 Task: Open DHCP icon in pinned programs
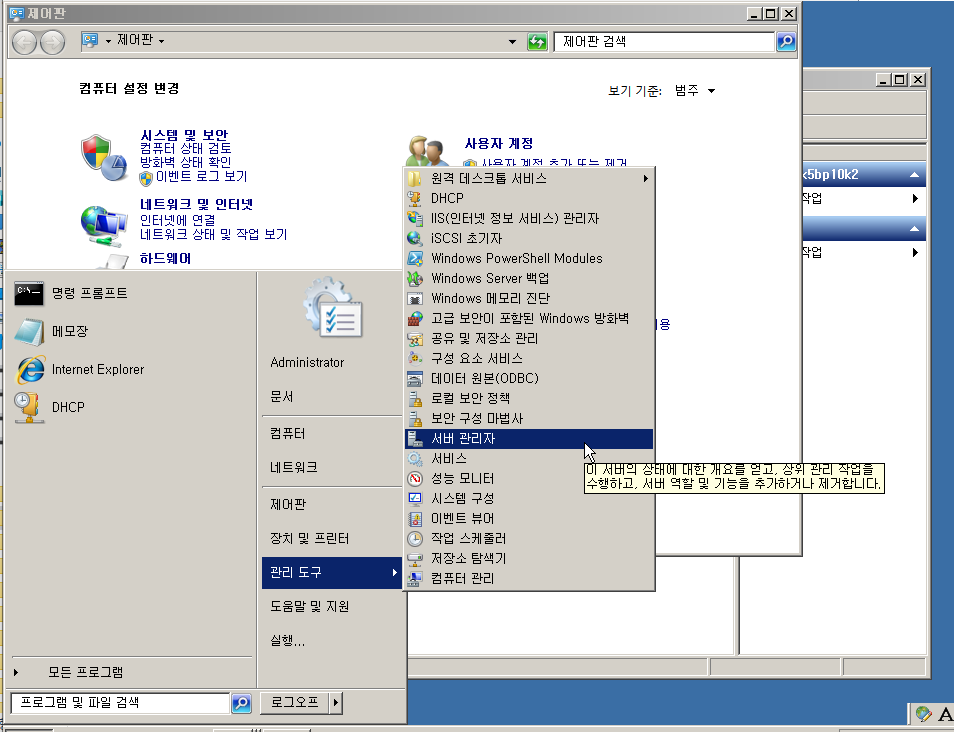[29, 408]
